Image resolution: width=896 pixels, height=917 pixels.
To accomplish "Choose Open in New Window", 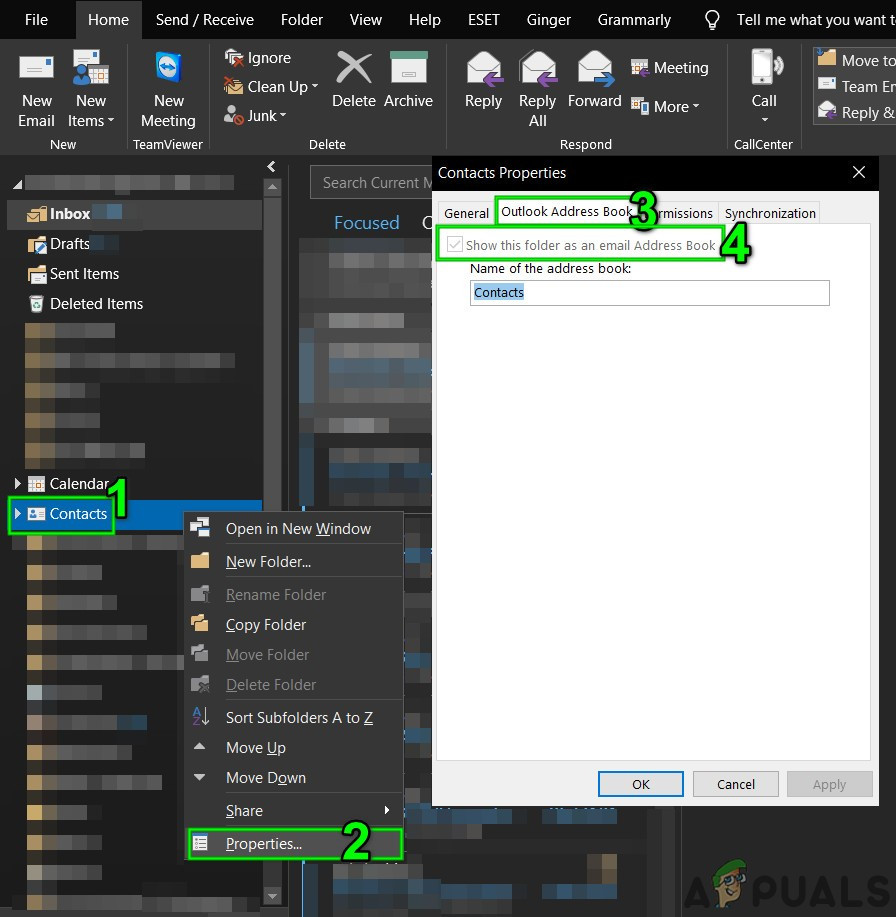I will (x=294, y=529).
